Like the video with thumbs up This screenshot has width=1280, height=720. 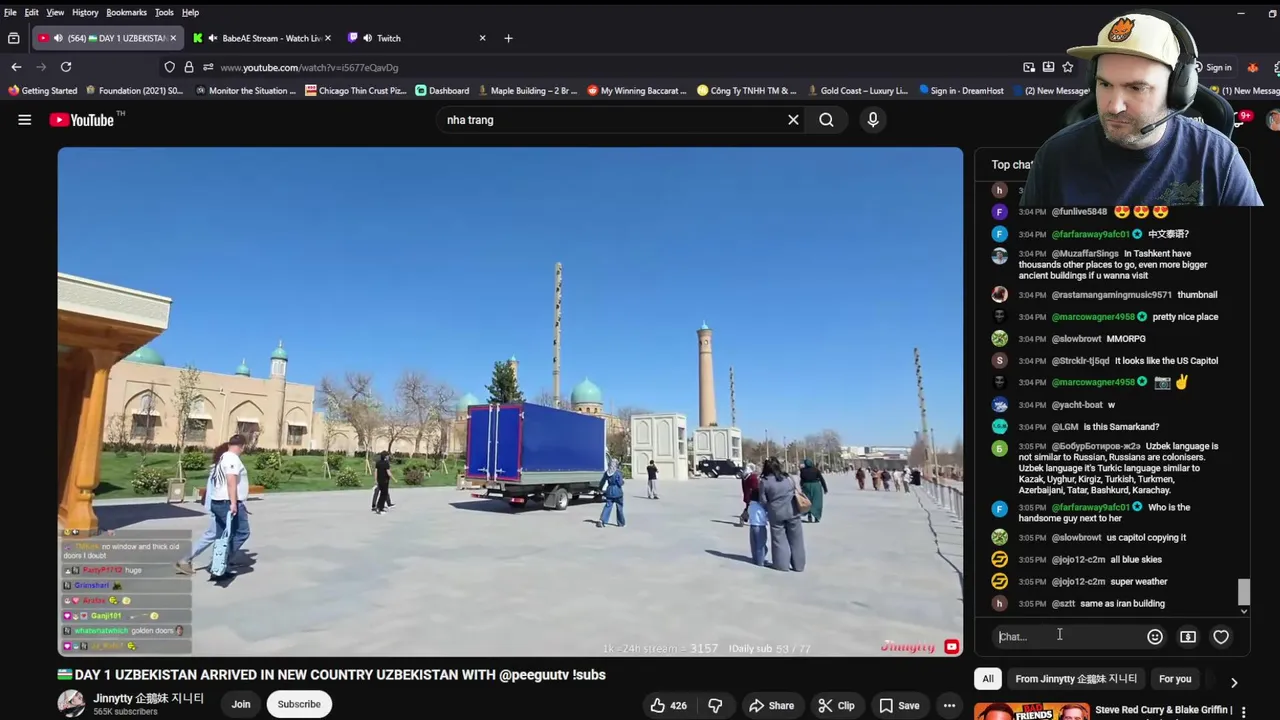[669, 706]
